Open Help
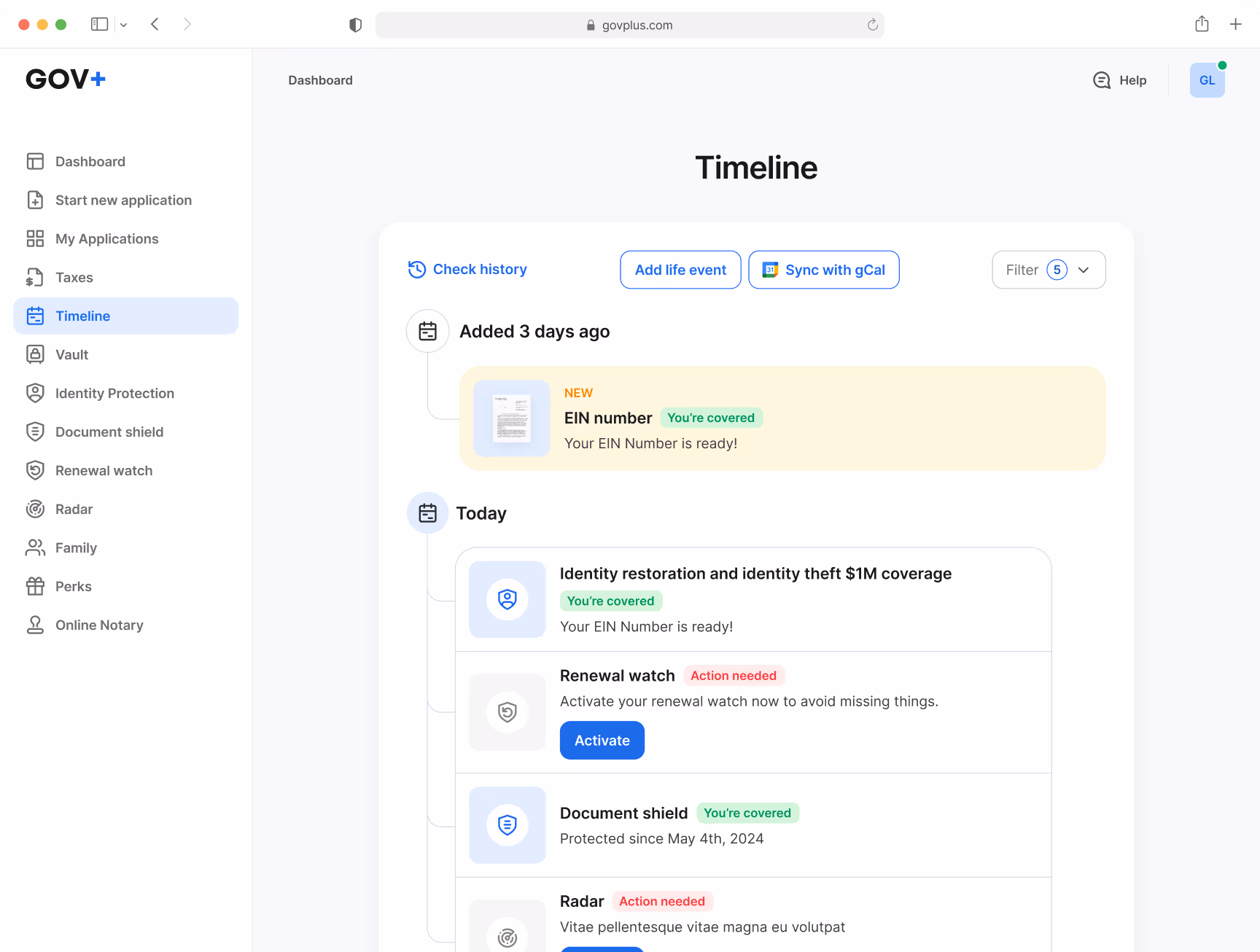This screenshot has width=1260, height=952. 1119,80
